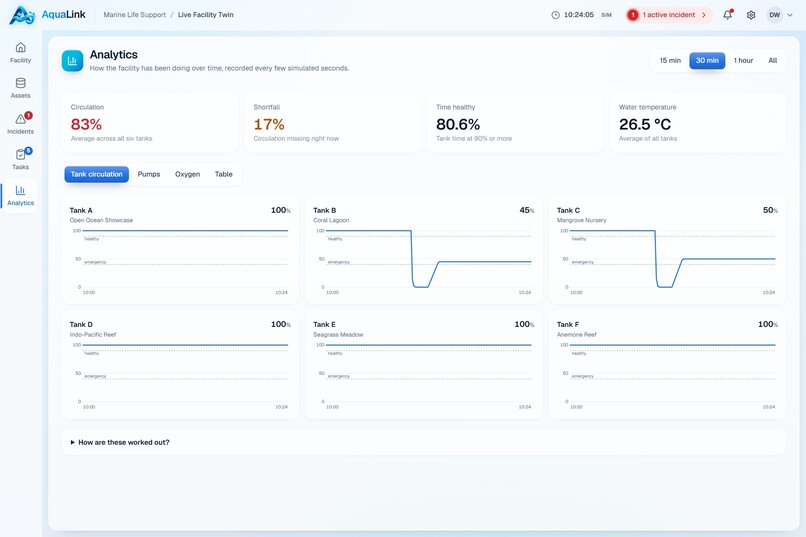The height and width of the screenshot is (537, 806).
Task: Click the 'Seagrass Meadow' subtitle
Action: click(338, 335)
